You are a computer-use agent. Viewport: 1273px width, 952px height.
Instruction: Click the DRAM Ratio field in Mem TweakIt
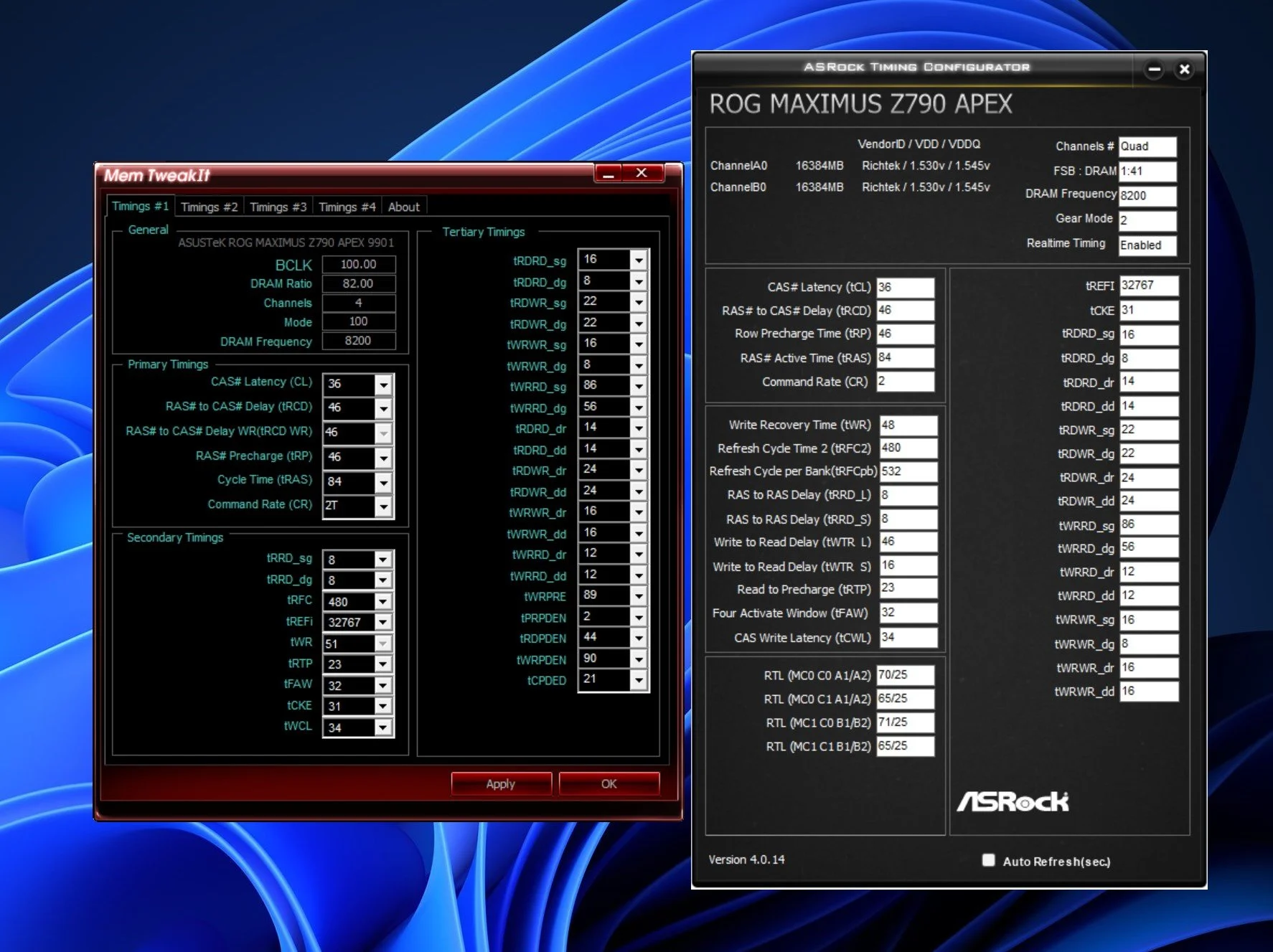pyautogui.click(x=359, y=283)
